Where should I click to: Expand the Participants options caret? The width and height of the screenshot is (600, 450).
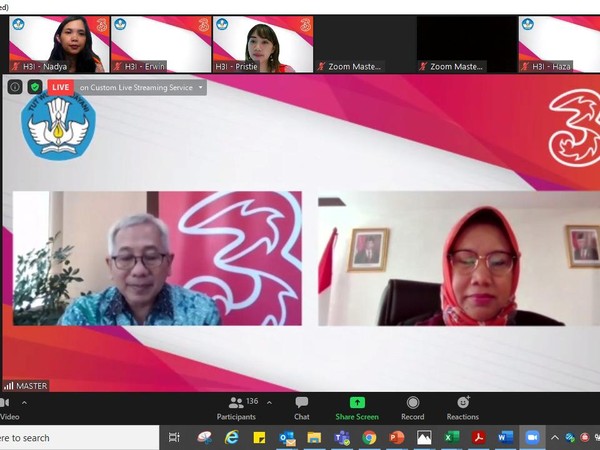(269, 403)
